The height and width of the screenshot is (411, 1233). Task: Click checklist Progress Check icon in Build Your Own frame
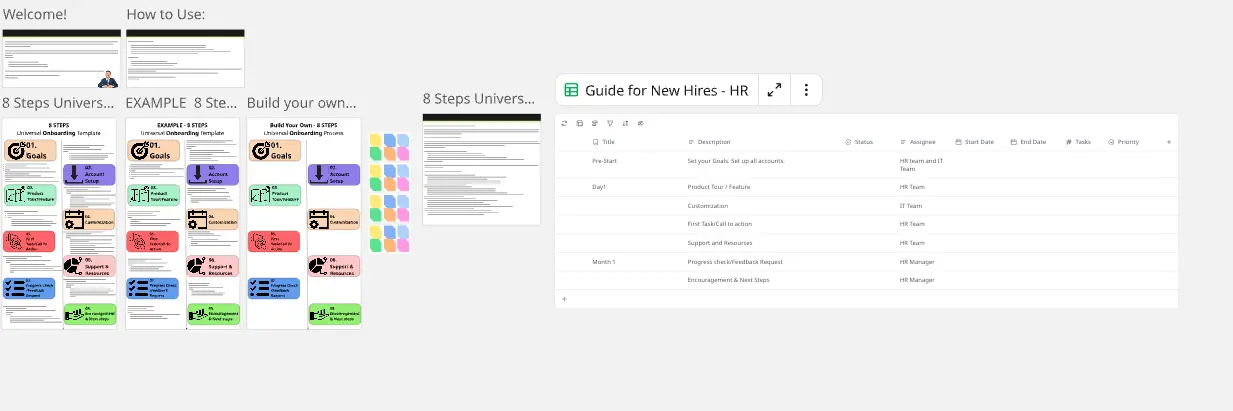tap(257, 289)
